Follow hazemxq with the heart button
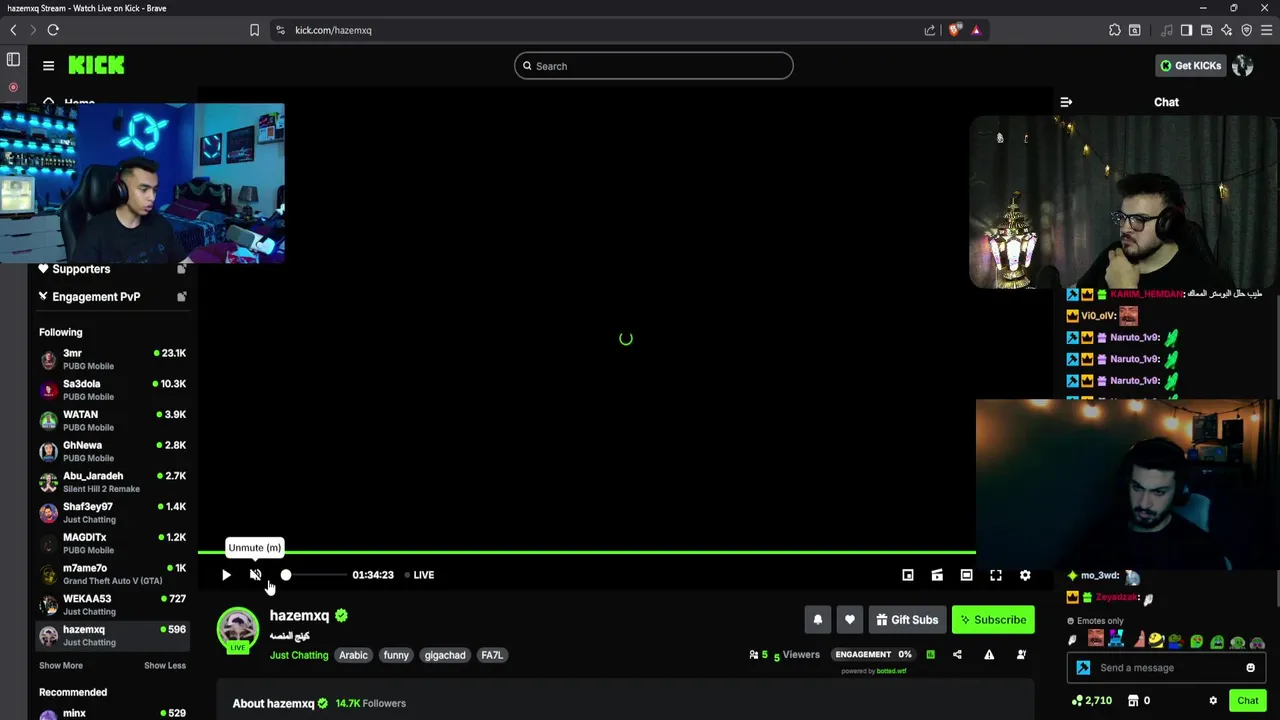Viewport: 1280px width, 720px height. (x=850, y=620)
